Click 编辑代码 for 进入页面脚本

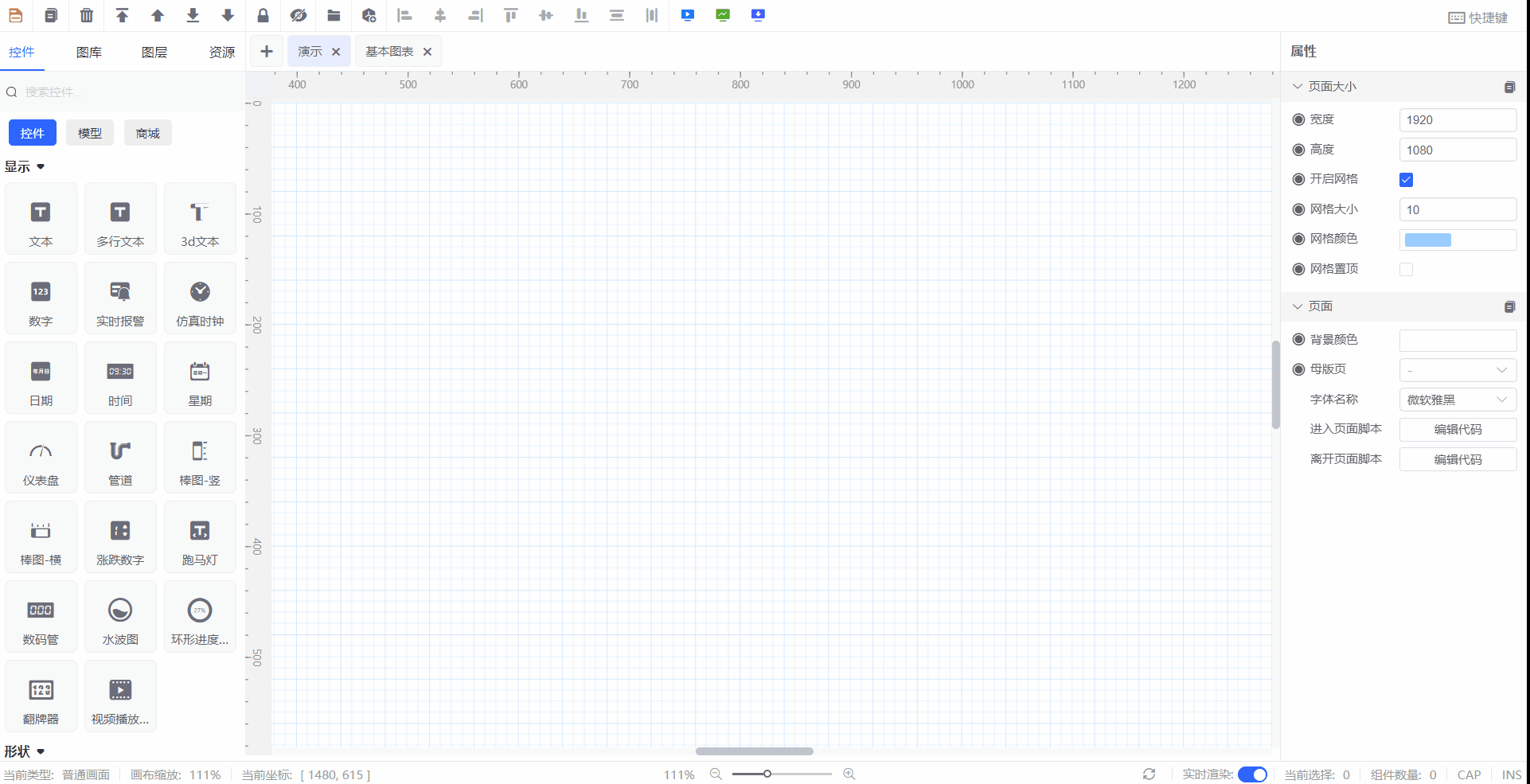pos(1458,430)
